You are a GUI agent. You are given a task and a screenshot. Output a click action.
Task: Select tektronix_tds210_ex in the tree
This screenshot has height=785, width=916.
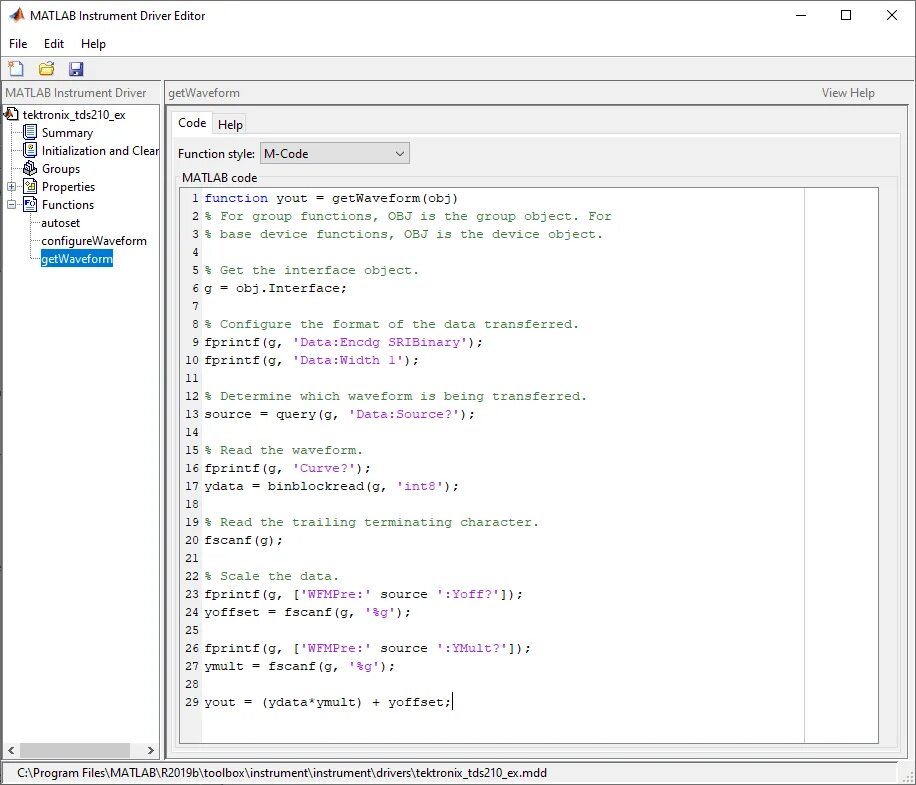click(74, 114)
